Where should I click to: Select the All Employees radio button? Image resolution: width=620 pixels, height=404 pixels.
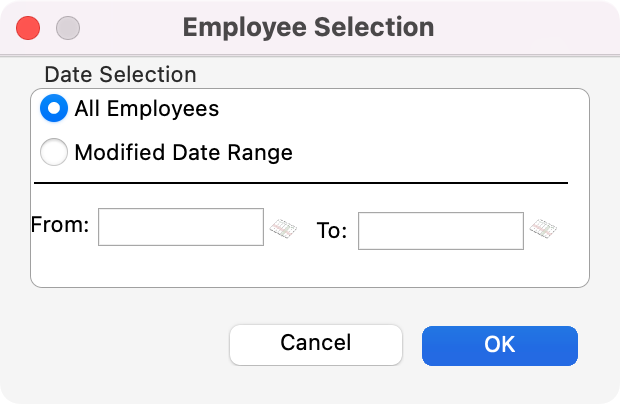pos(53,108)
